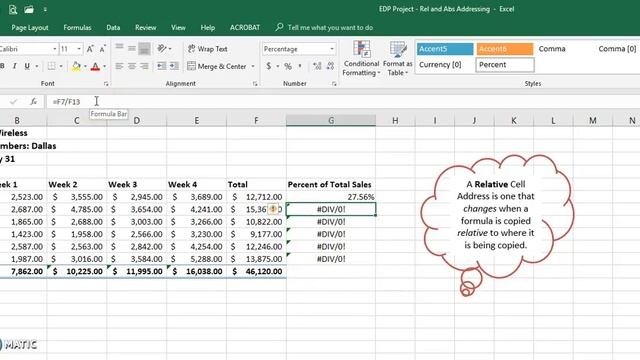Click the error warning icon beside cell G7
Screen dimensions: 640x360
coord(273,209)
